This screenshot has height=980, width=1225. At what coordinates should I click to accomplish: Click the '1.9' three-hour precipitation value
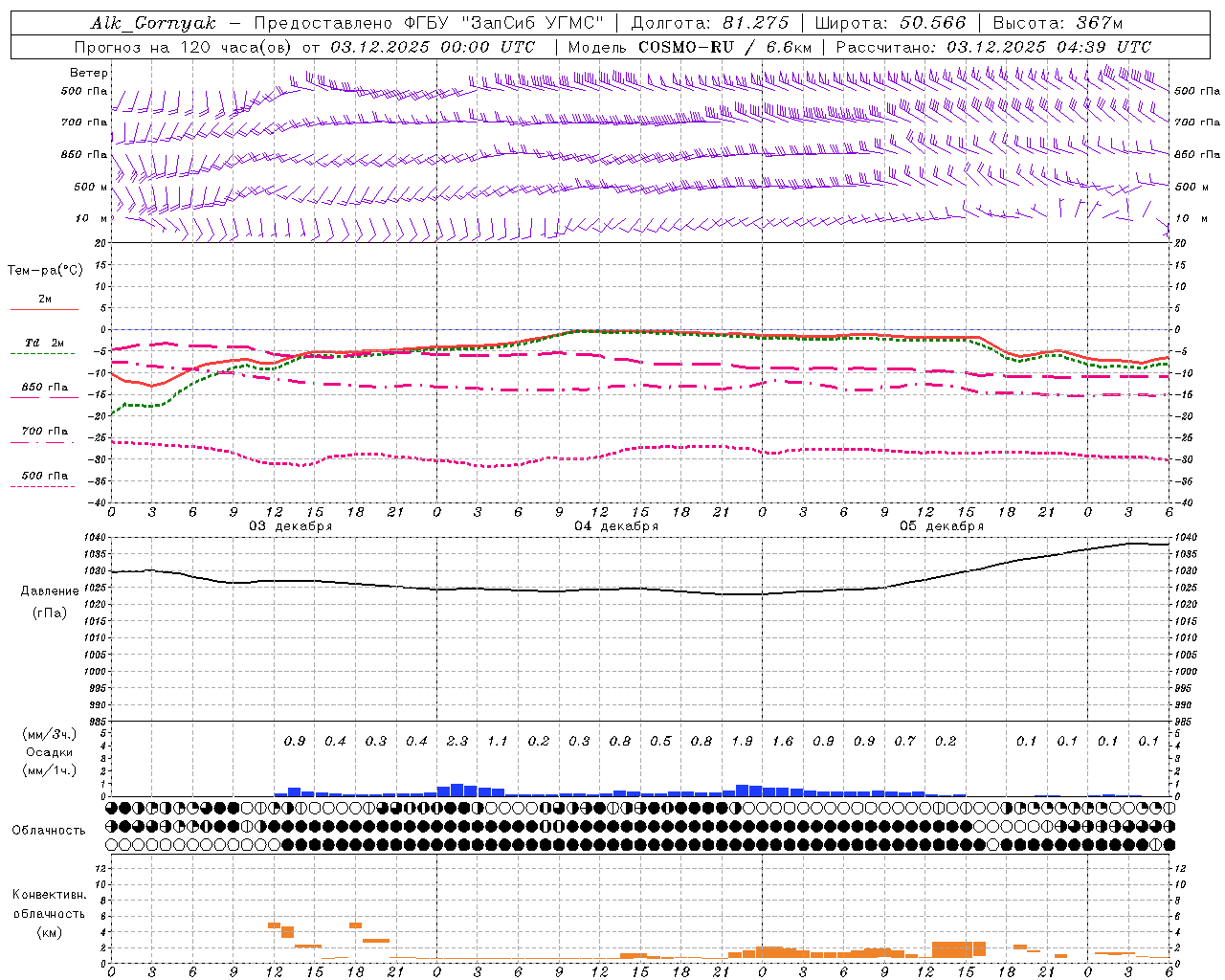[742, 741]
